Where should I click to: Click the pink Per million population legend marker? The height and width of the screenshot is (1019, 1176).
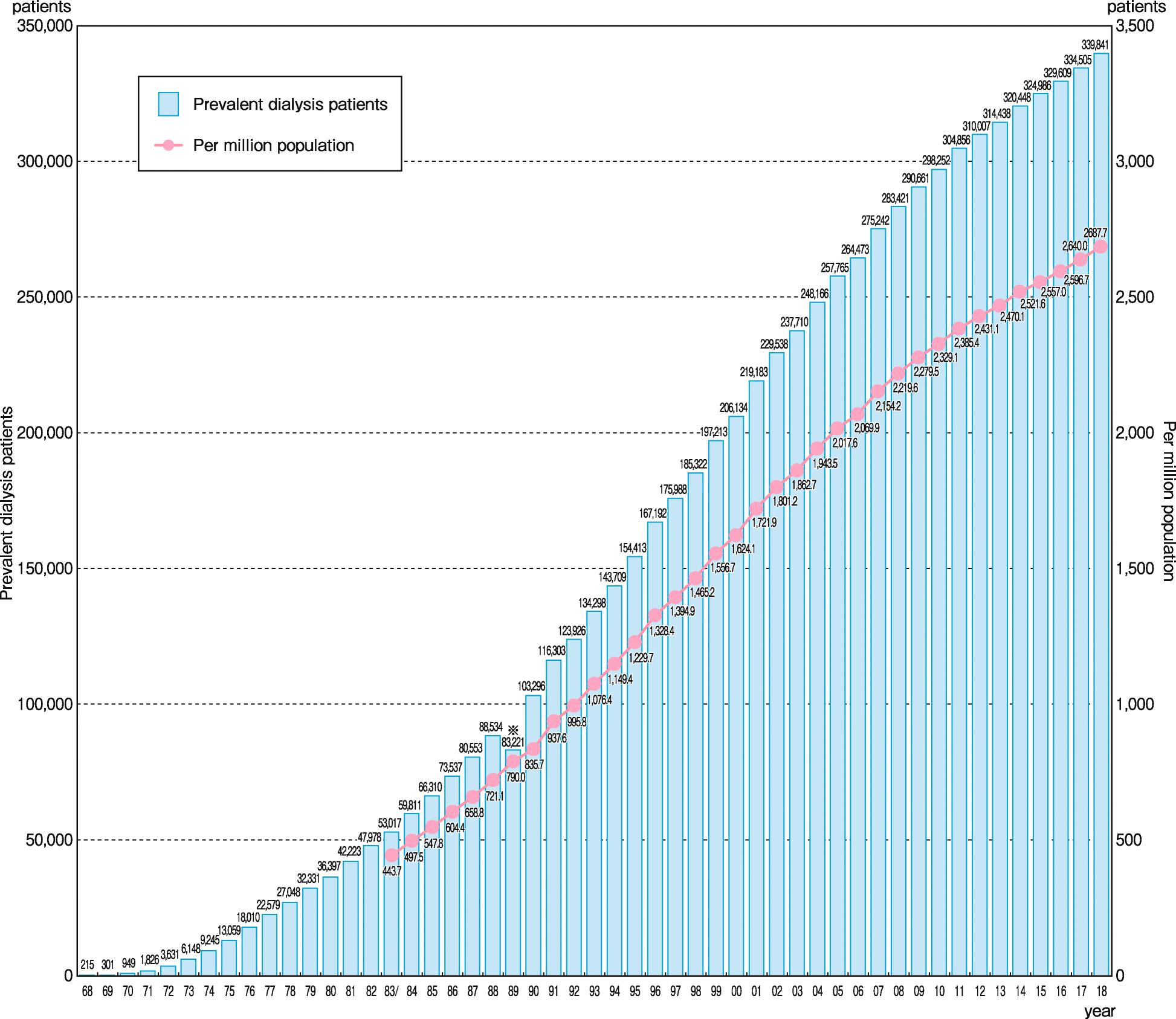[x=169, y=145]
